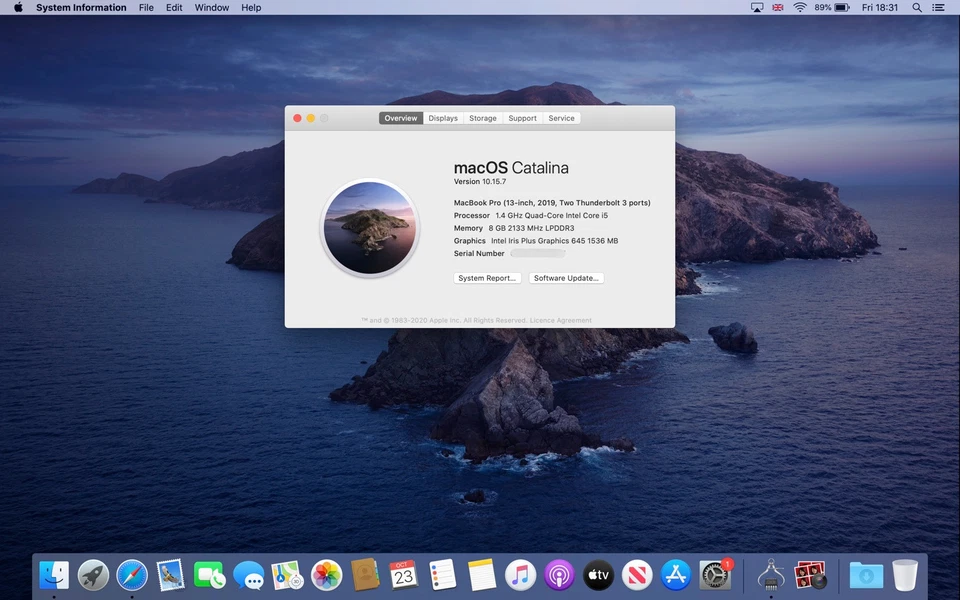Click the macOS Catalina title text

(511, 168)
